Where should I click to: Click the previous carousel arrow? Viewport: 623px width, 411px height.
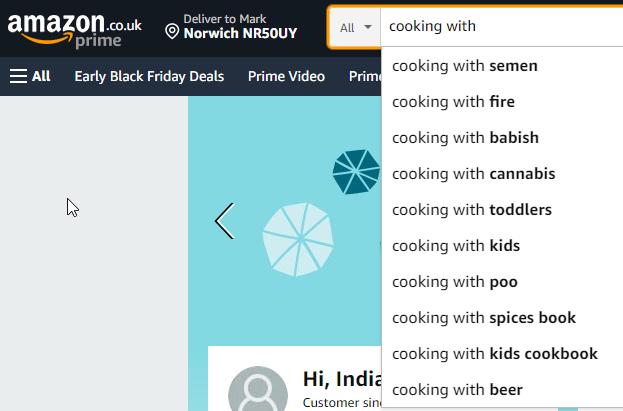(225, 221)
